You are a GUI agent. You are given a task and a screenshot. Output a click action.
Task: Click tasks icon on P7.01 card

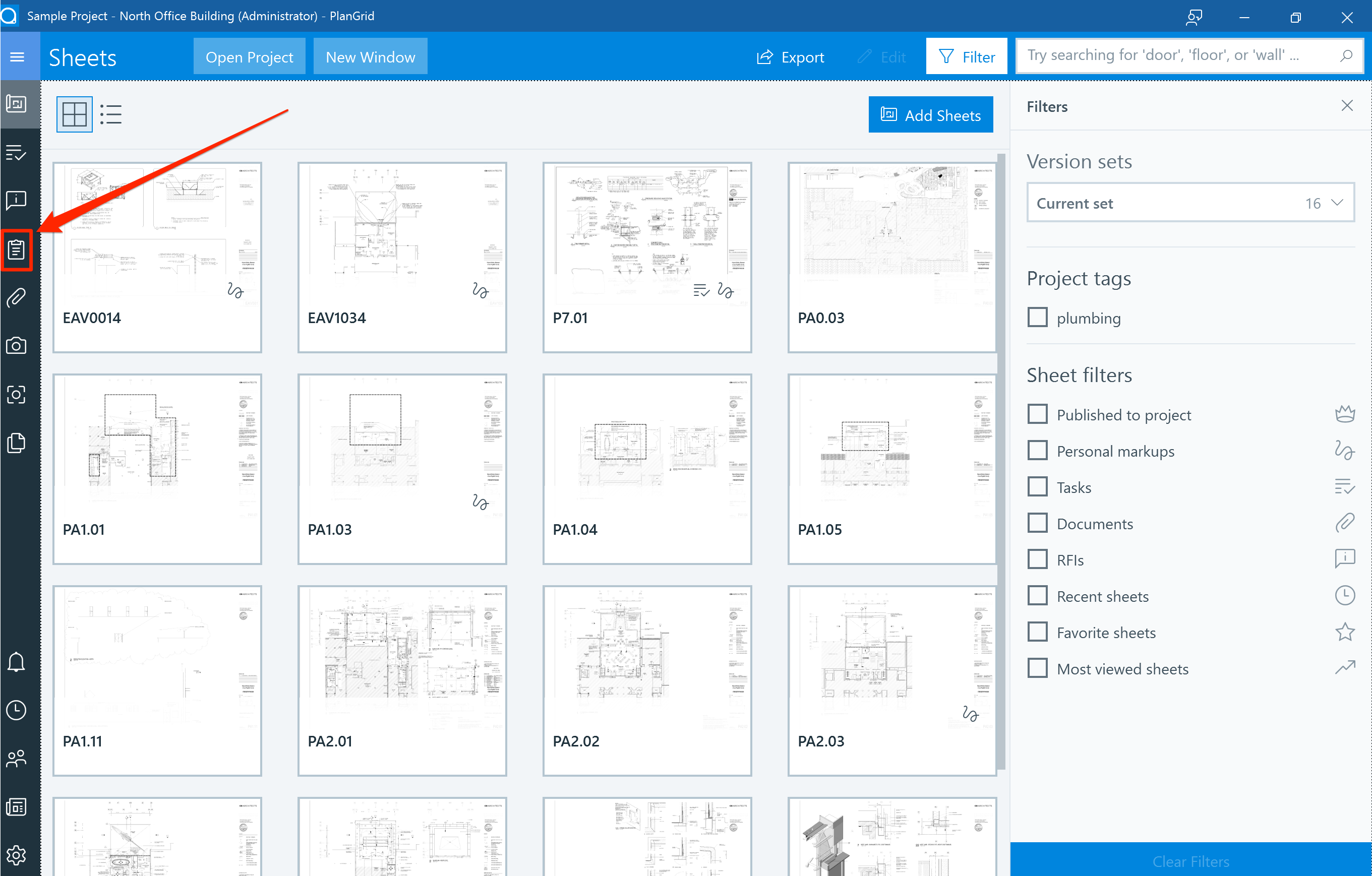701,290
